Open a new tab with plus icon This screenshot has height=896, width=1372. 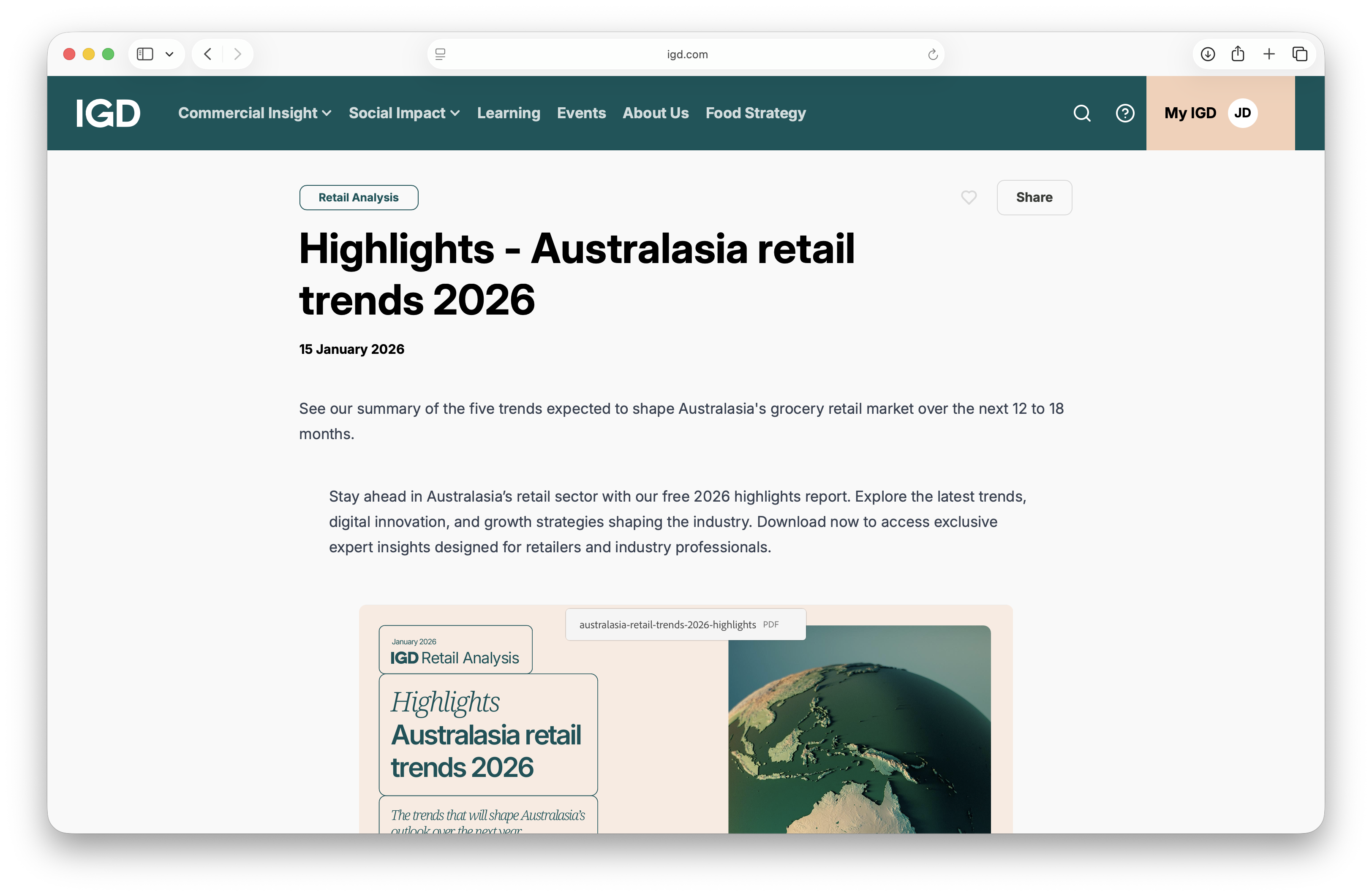[x=1269, y=54]
